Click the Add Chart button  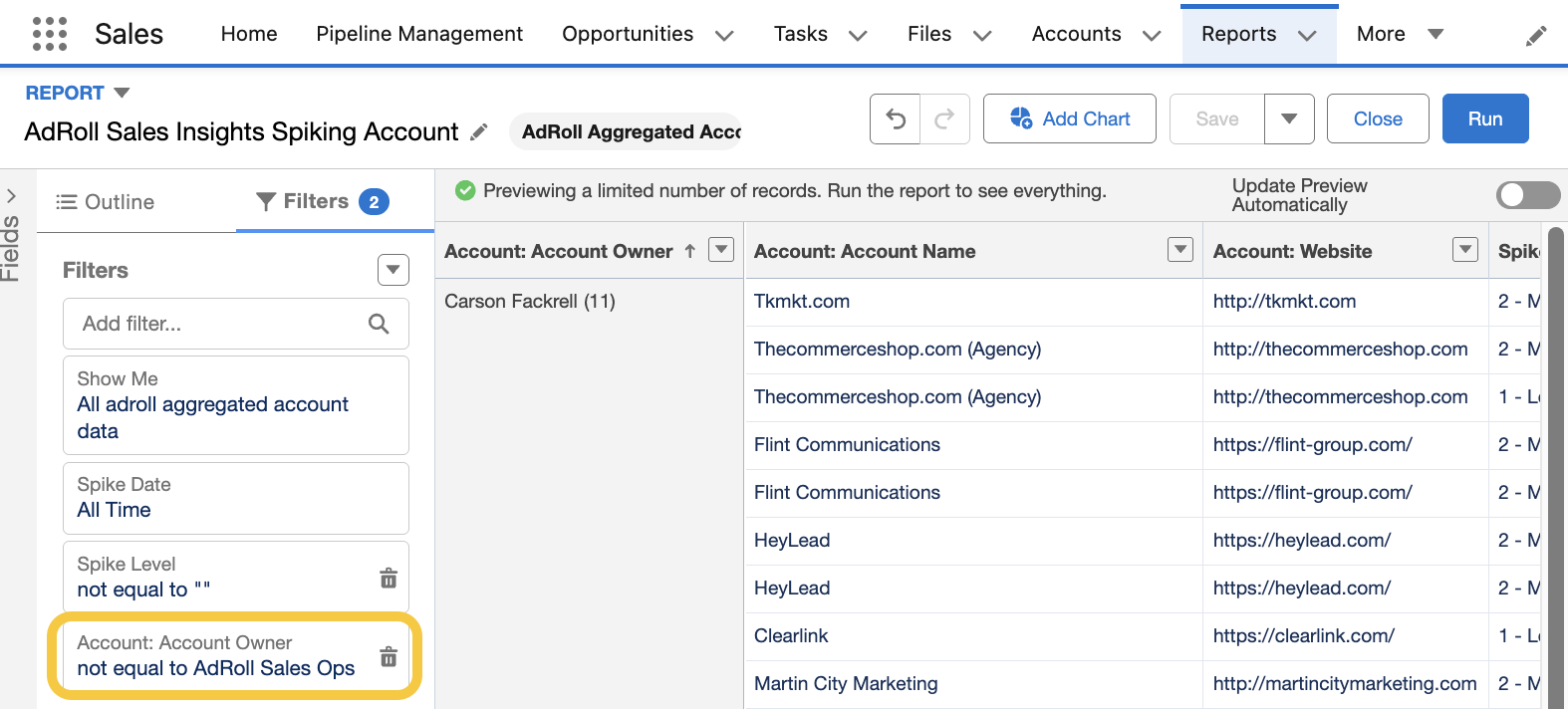[1069, 119]
